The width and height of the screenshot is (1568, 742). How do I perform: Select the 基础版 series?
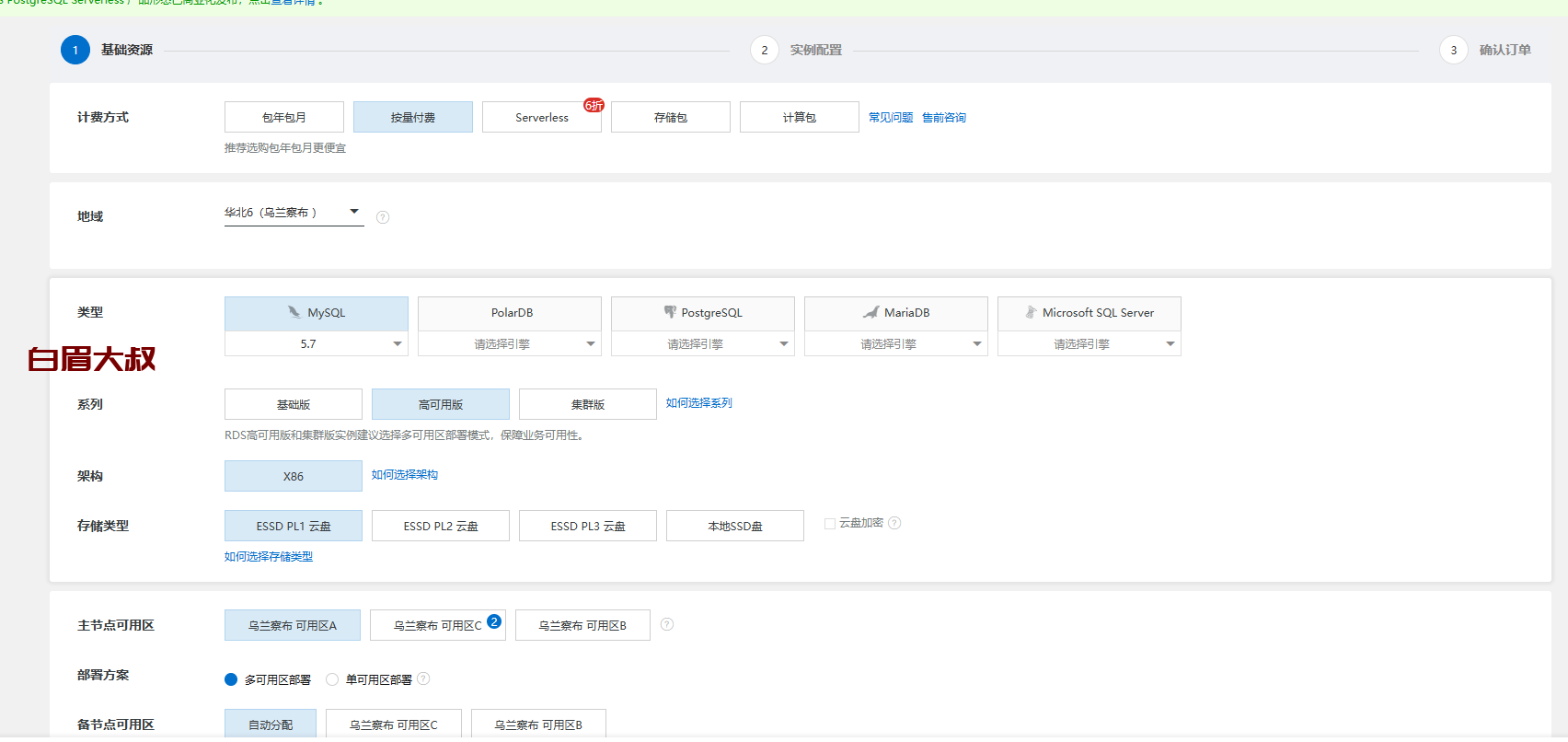coord(294,404)
